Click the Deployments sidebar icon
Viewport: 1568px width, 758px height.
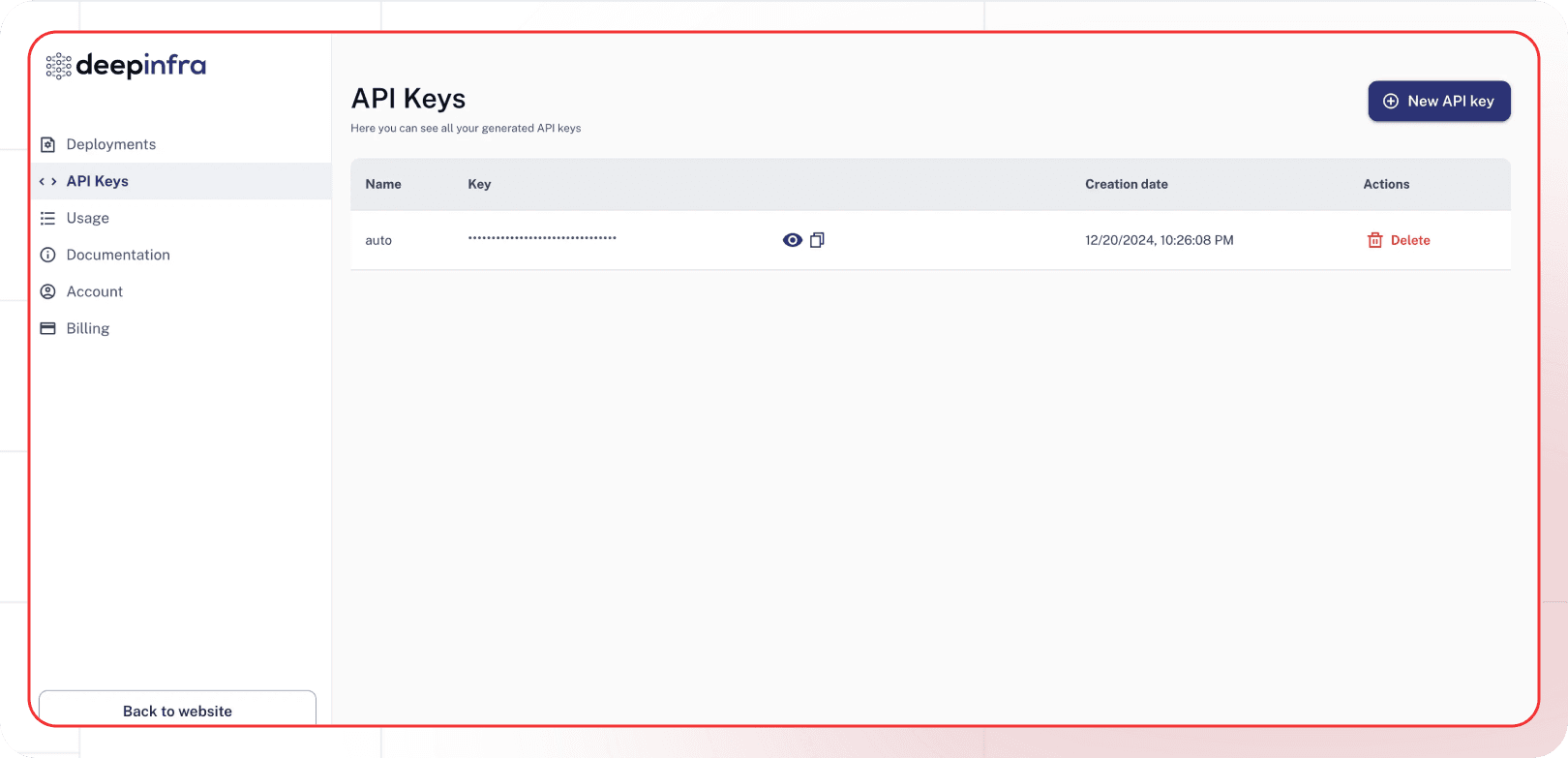[x=47, y=144]
